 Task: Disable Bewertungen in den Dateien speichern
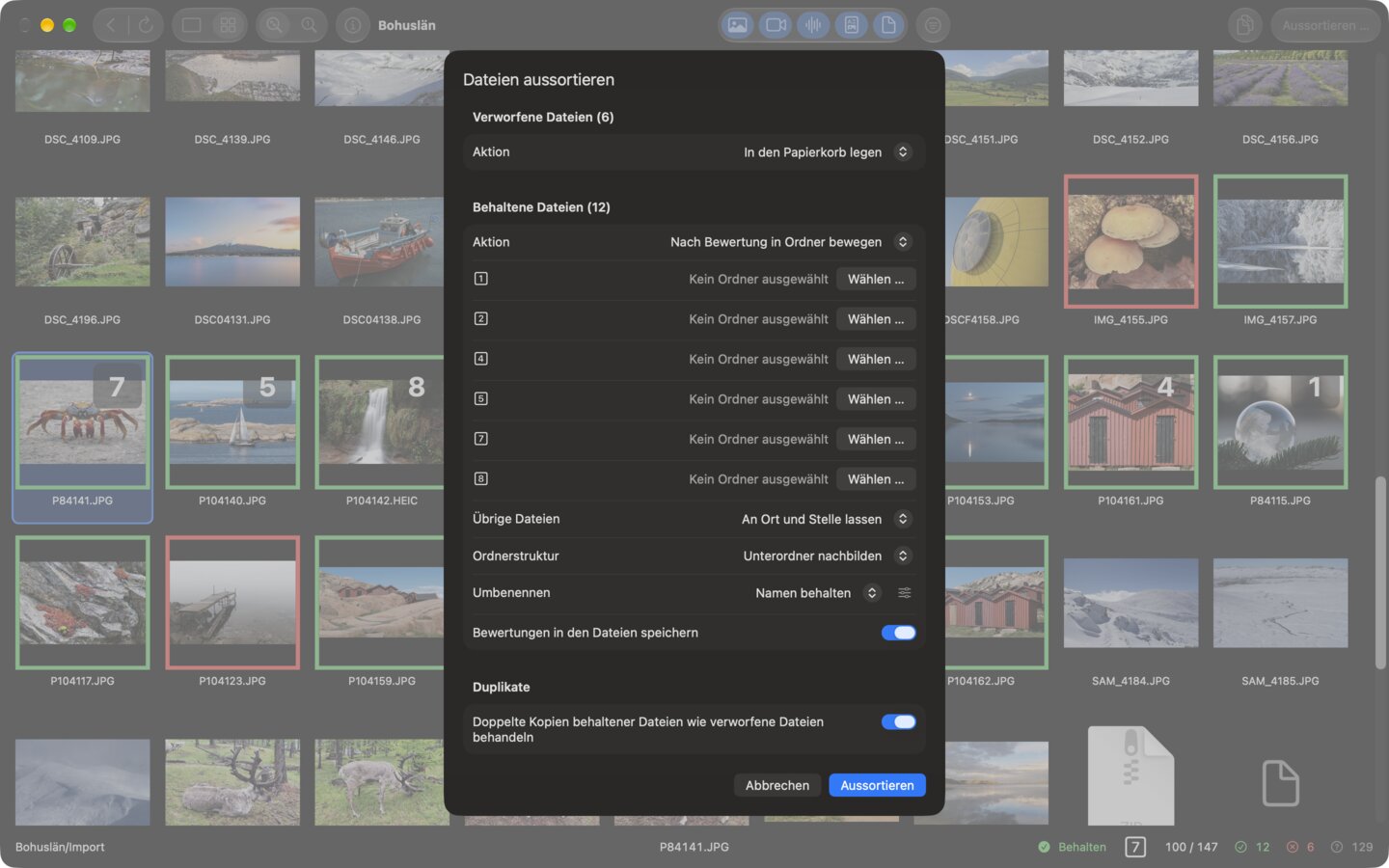pyautogui.click(x=898, y=633)
